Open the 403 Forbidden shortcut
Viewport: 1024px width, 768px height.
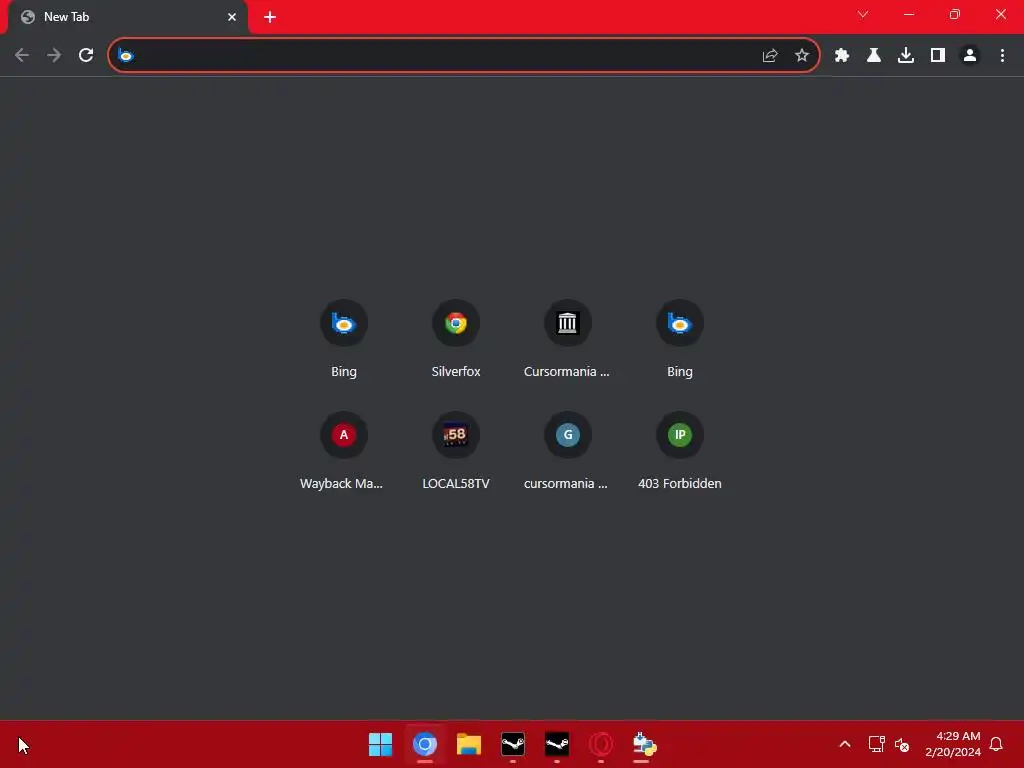click(680, 451)
